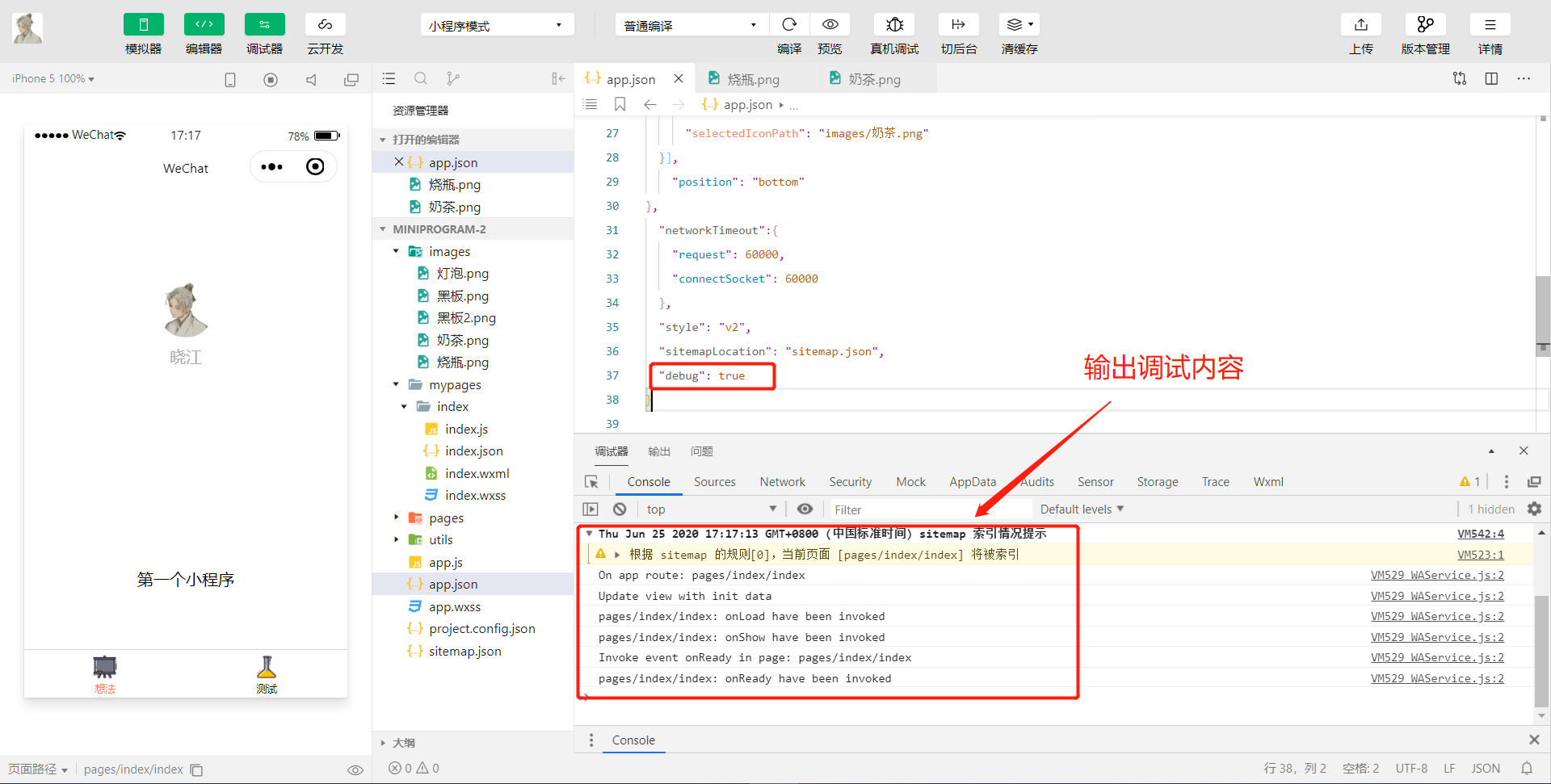Image resolution: width=1551 pixels, height=784 pixels.
Task: Toggle the console live expression eye icon
Action: 805,509
